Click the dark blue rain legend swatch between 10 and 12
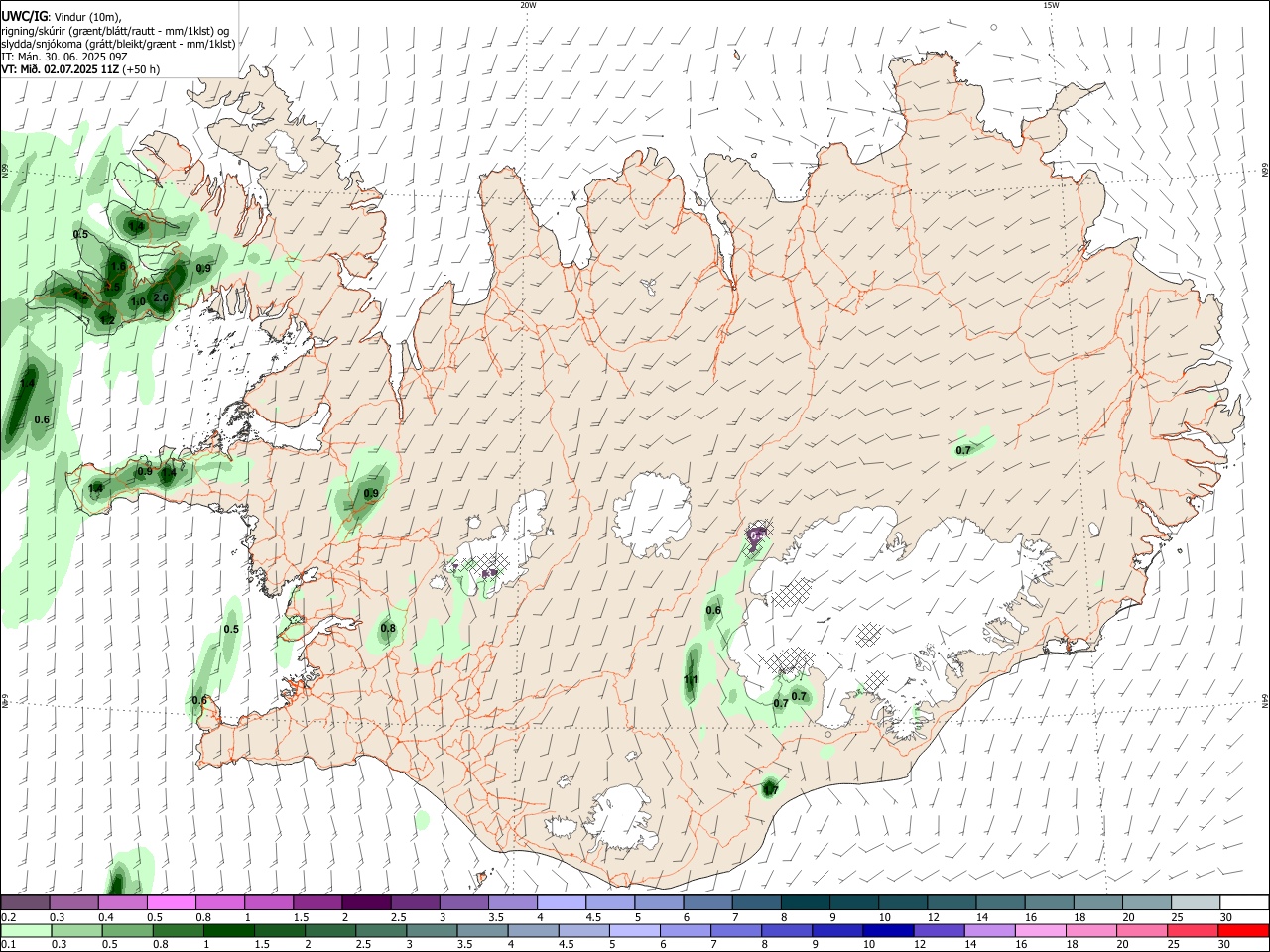The height and width of the screenshot is (952, 1270). [x=887, y=930]
